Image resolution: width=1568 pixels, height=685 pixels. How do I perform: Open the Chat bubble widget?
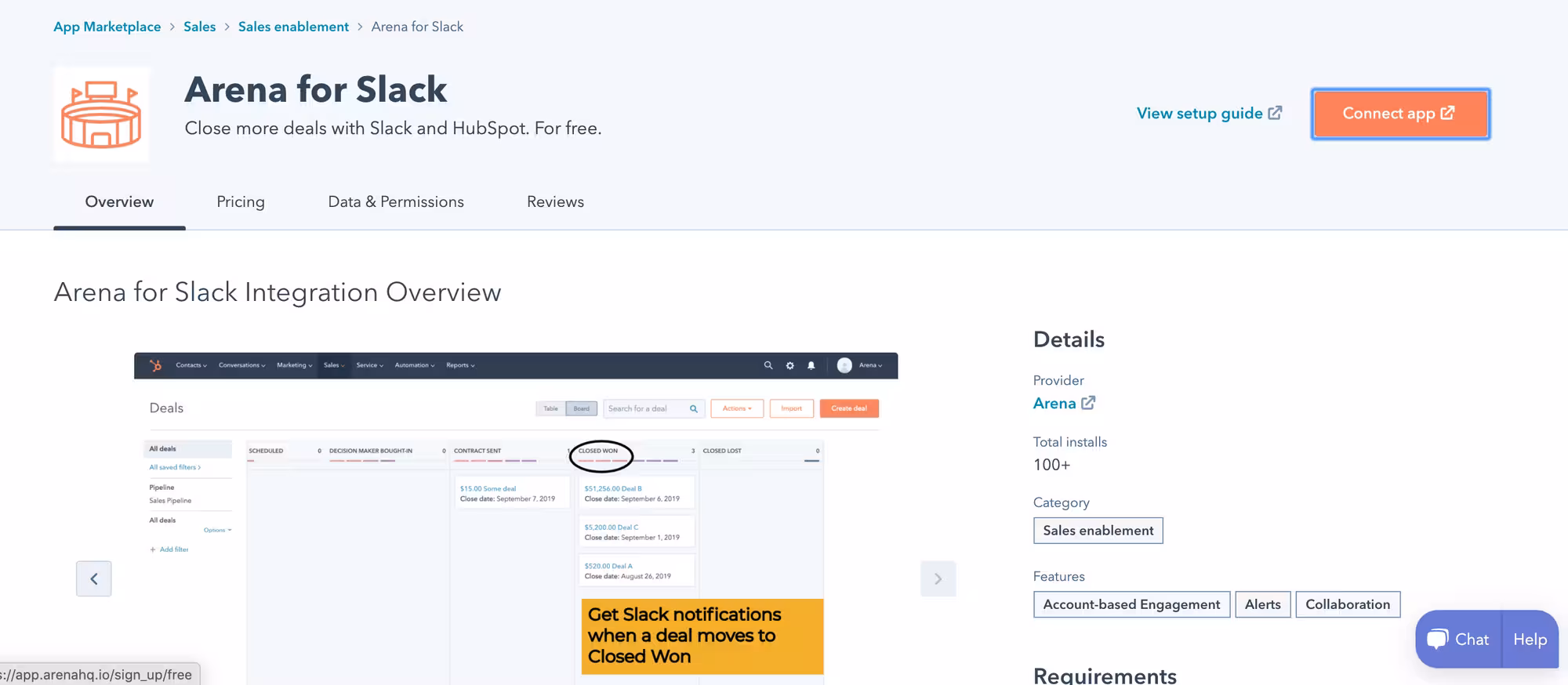pos(1458,640)
